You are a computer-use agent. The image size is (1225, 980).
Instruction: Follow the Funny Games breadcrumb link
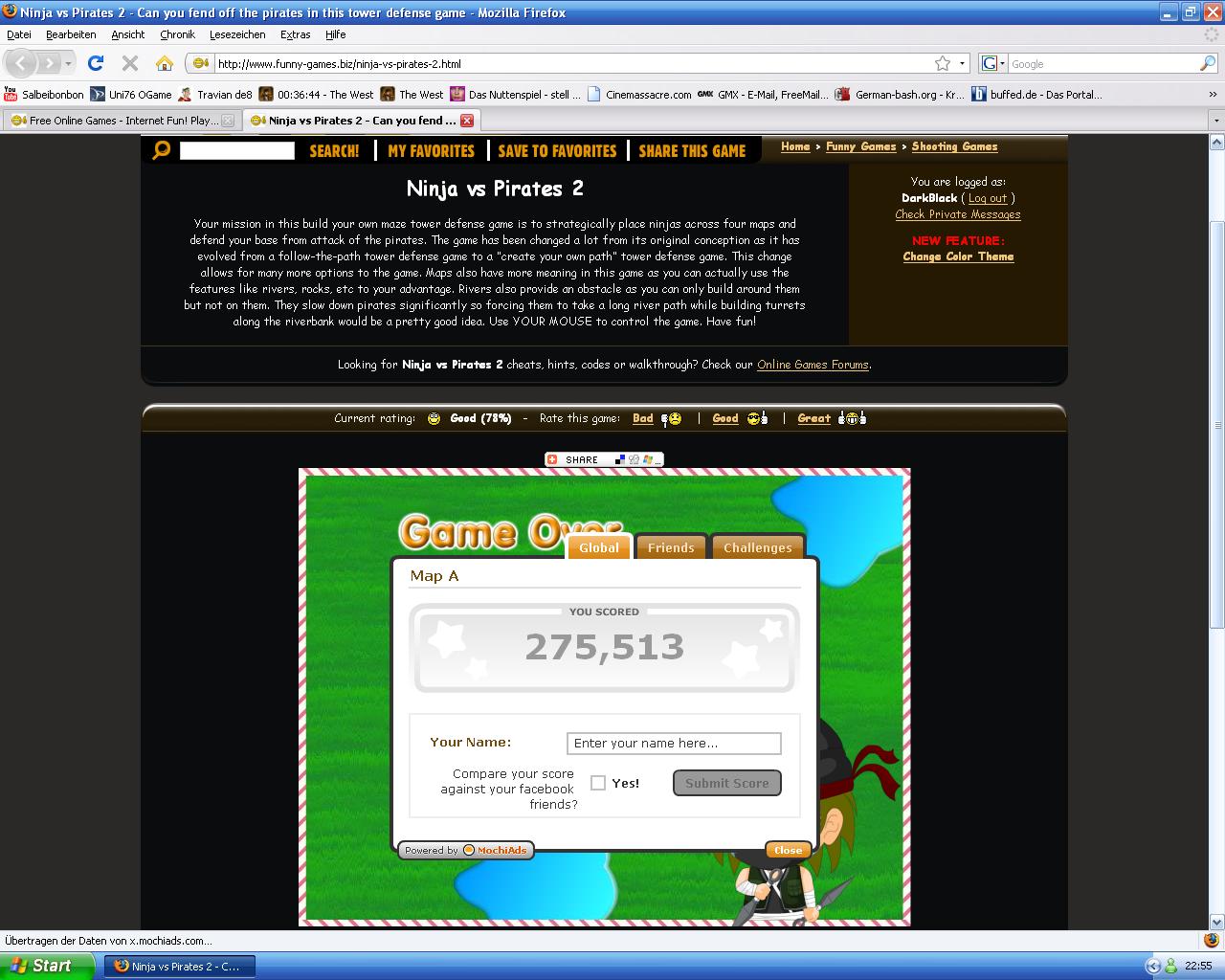(860, 146)
